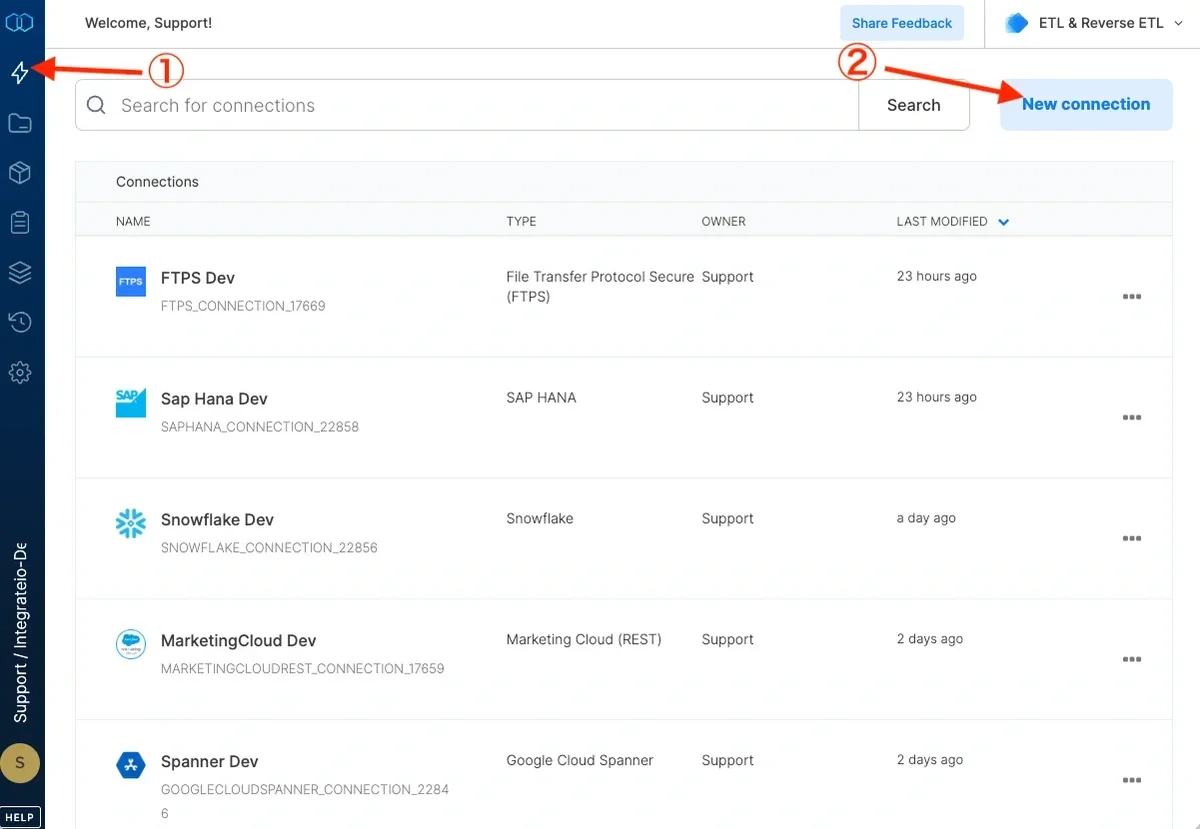The height and width of the screenshot is (829, 1200).
Task: Click the Snowflake logo beside Snowflake Dev
Action: coord(131,523)
